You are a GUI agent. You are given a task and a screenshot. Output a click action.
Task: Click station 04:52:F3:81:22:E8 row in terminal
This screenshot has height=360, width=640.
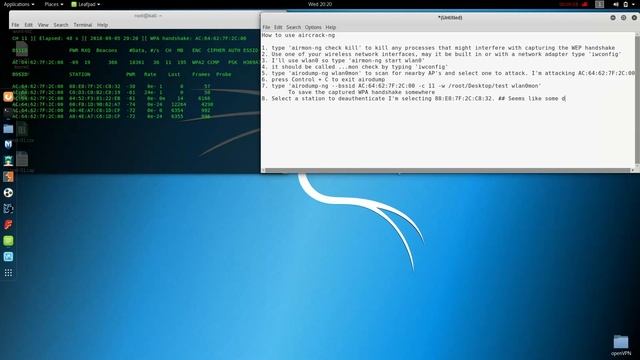[x=111, y=98]
